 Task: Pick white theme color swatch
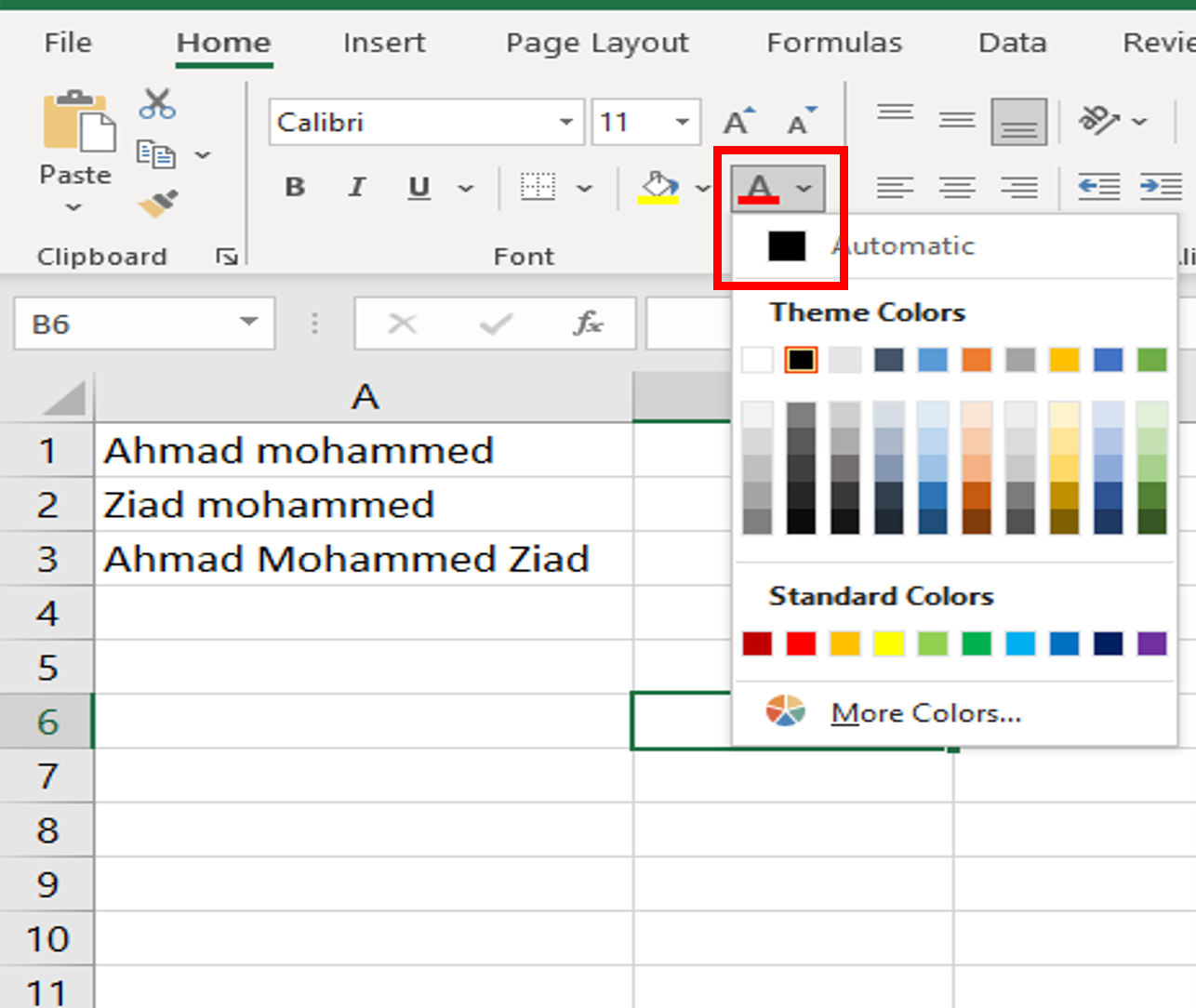pos(757,360)
